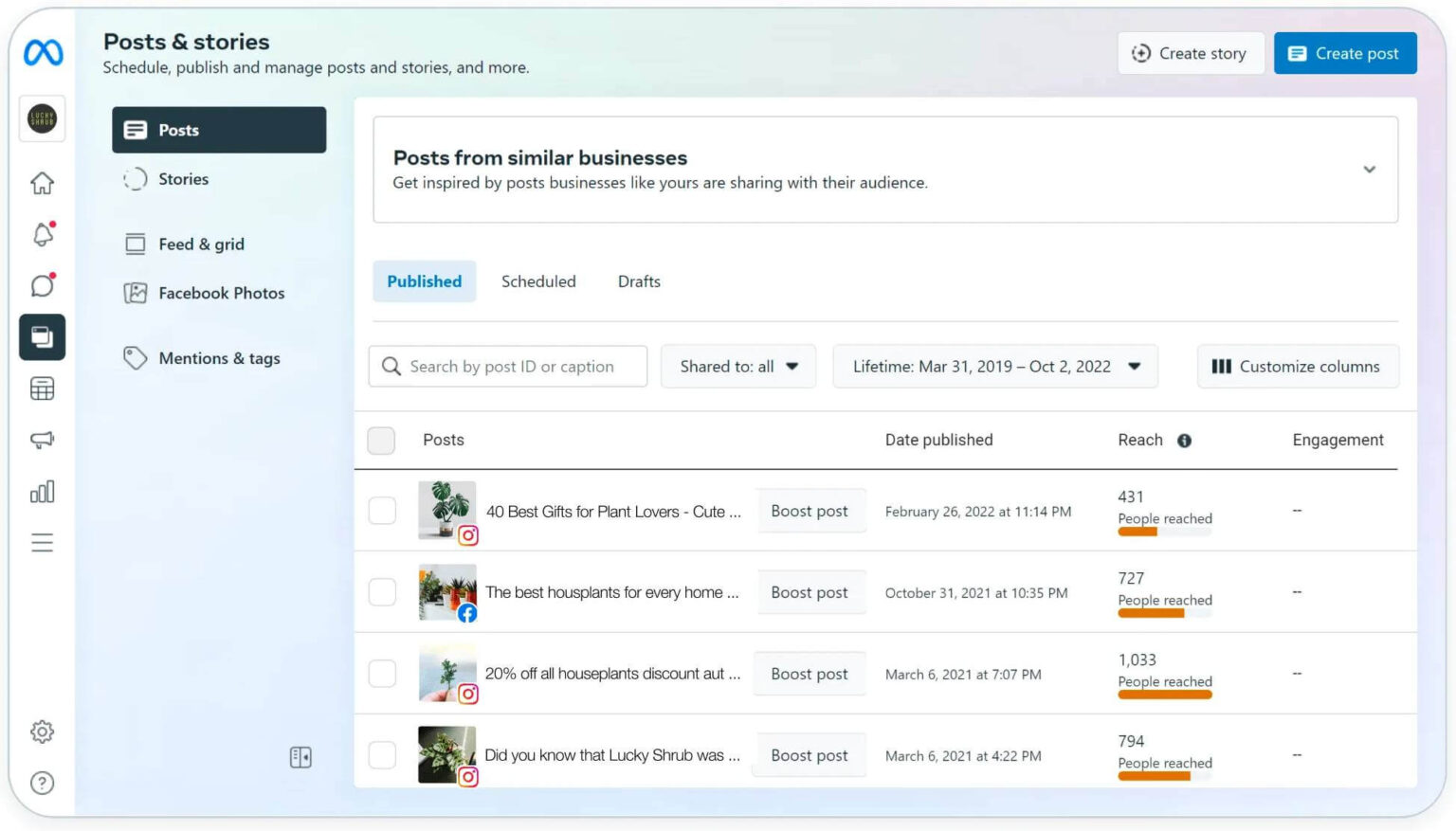Open the Notifications bell
Screen dimensions: 1456x831
click(x=42, y=234)
